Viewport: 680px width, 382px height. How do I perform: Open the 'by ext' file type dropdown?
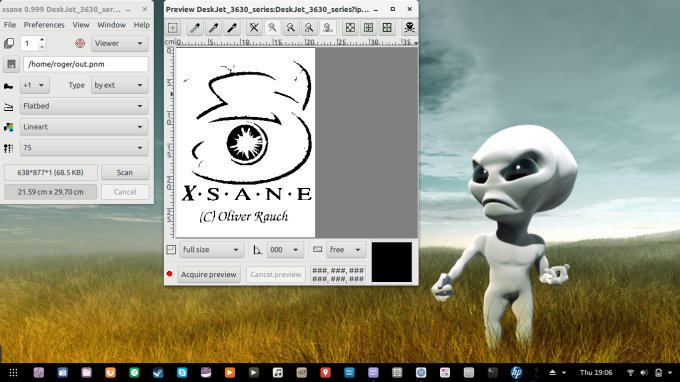click(119, 85)
